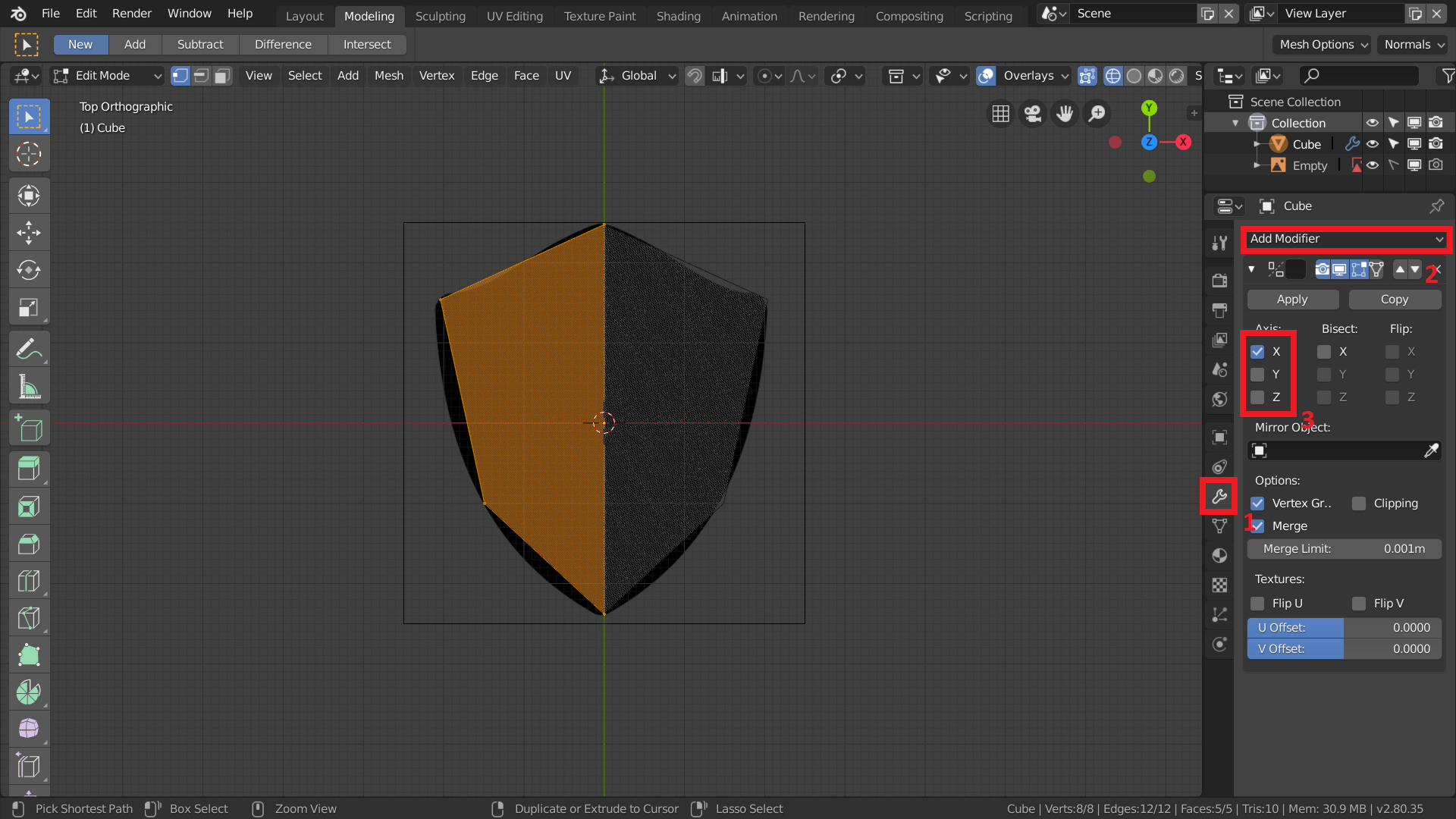Toggle orthographic grid view icon
This screenshot has height=819, width=1456.
point(1001,114)
